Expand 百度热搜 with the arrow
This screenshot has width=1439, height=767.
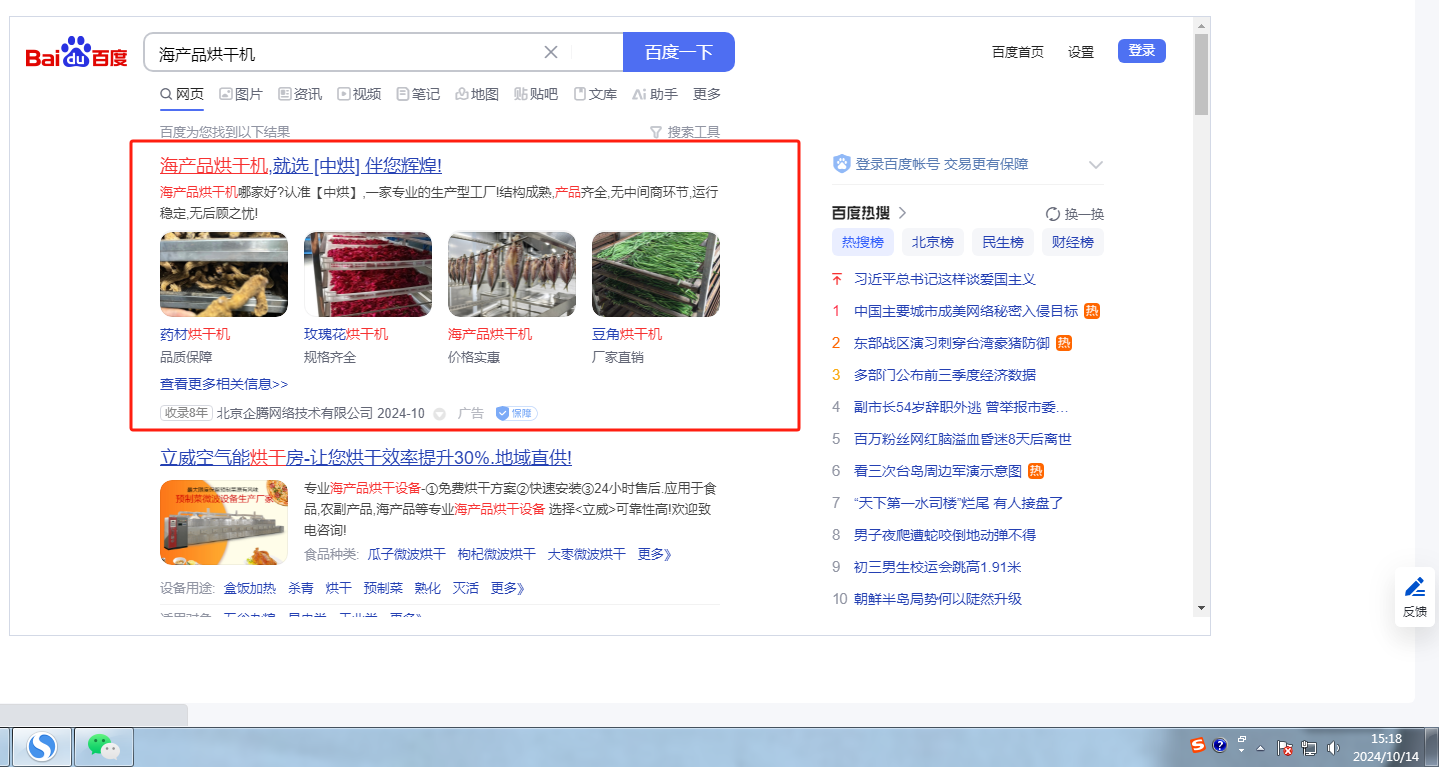(902, 213)
